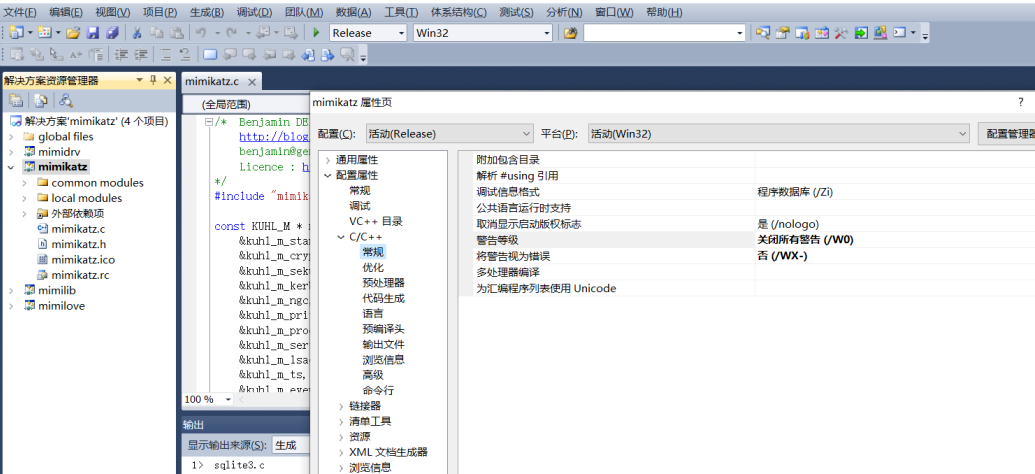Screen dimensions: 1035x474
Task: Open the 生成(B) menu
Action: coord(207,12)
